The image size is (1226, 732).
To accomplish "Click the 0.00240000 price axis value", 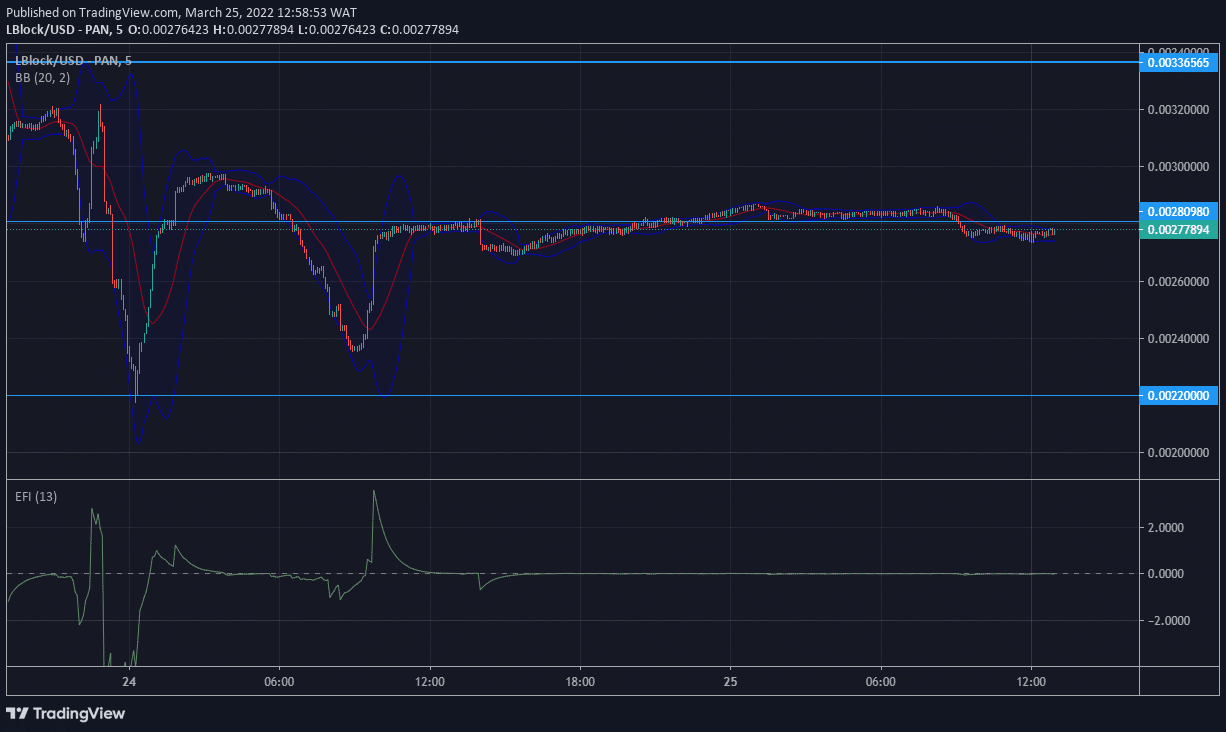I will pos(1177,338).
